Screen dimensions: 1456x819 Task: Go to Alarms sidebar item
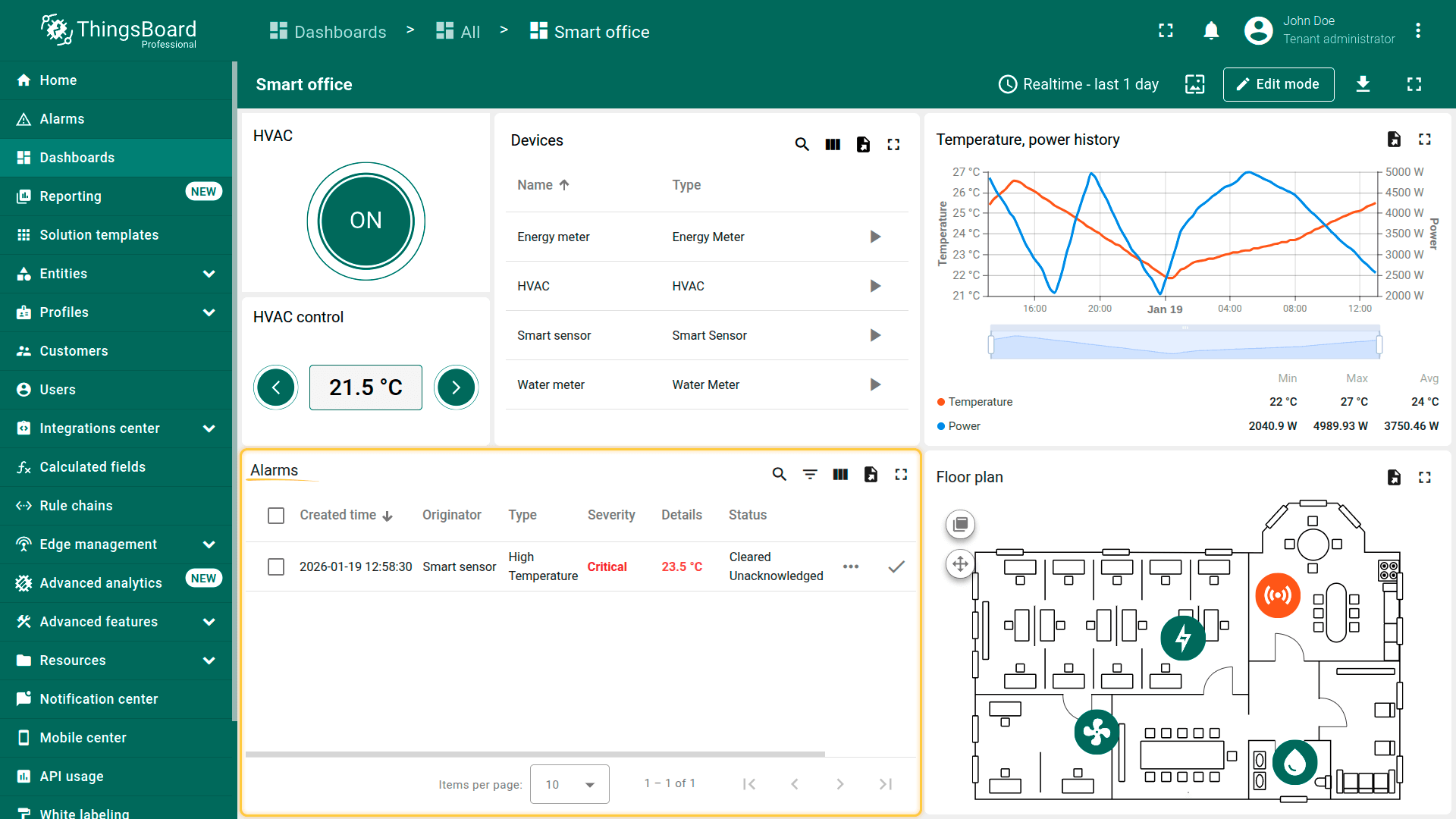click(x=62, y=119)
